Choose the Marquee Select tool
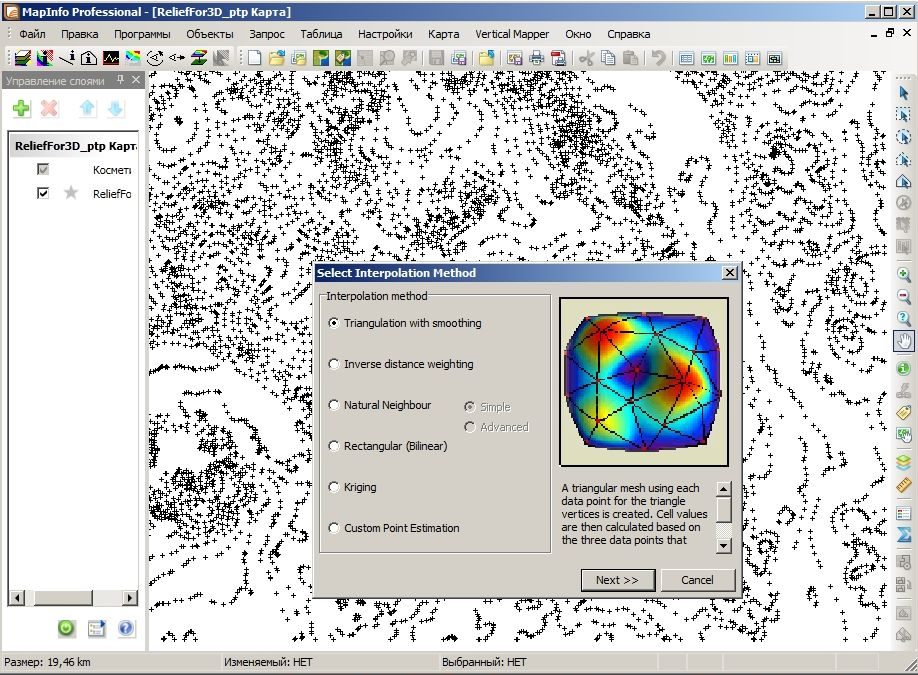The width and height of the screenshot is (918, 675). pyautogui.click(x=903, y=114)
